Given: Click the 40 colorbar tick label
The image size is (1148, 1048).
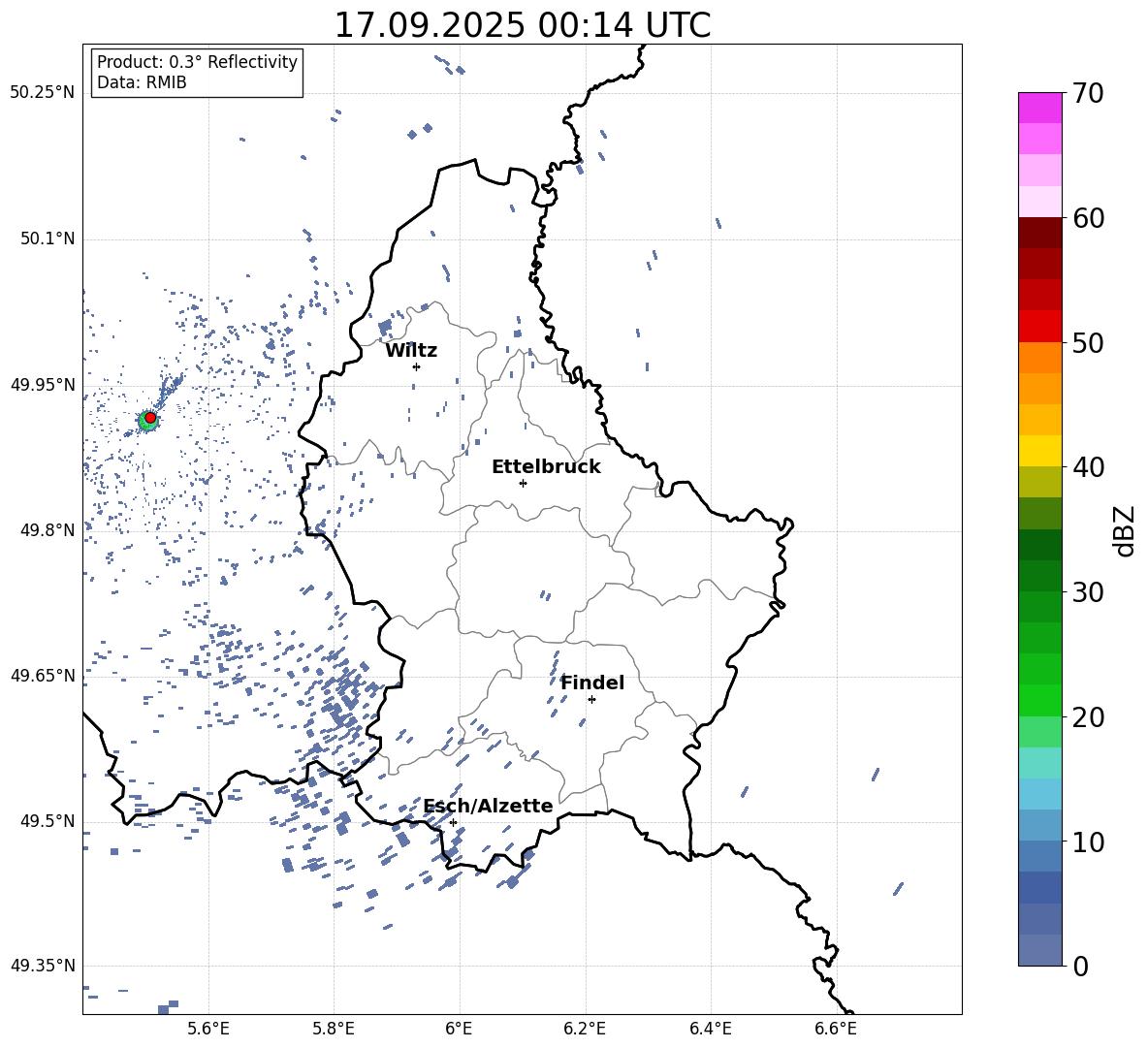Looking at the screenshot, I should [x=1088, y=467].
